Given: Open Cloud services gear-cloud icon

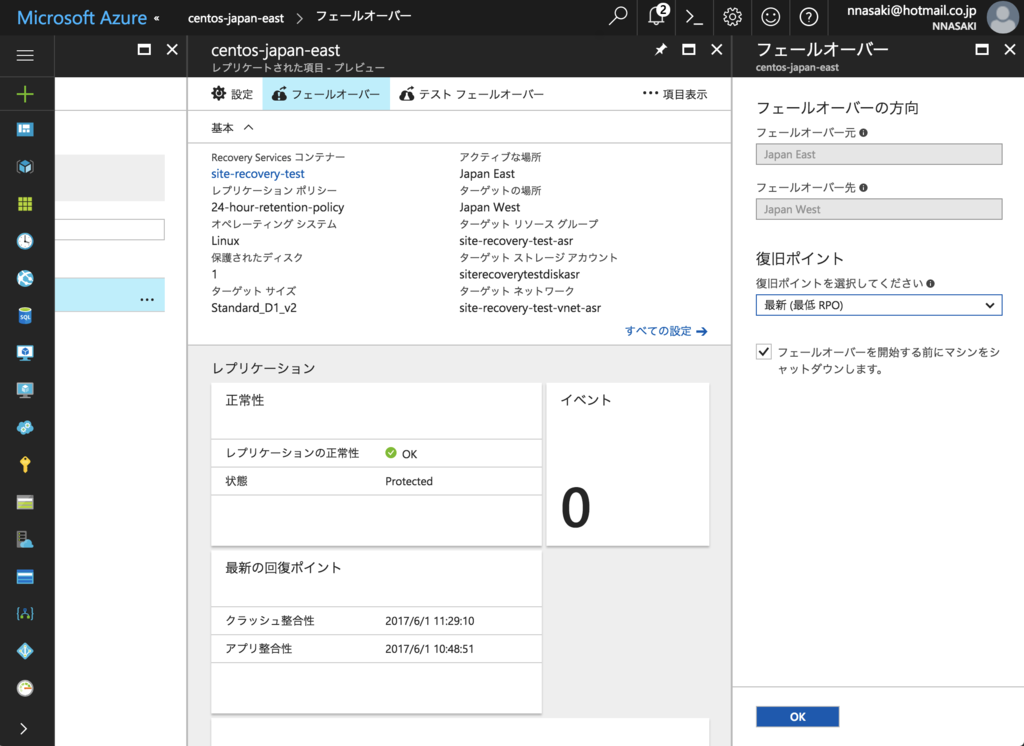Looking at the screenshot, I should pyautogui.click(x=25, y=428).
